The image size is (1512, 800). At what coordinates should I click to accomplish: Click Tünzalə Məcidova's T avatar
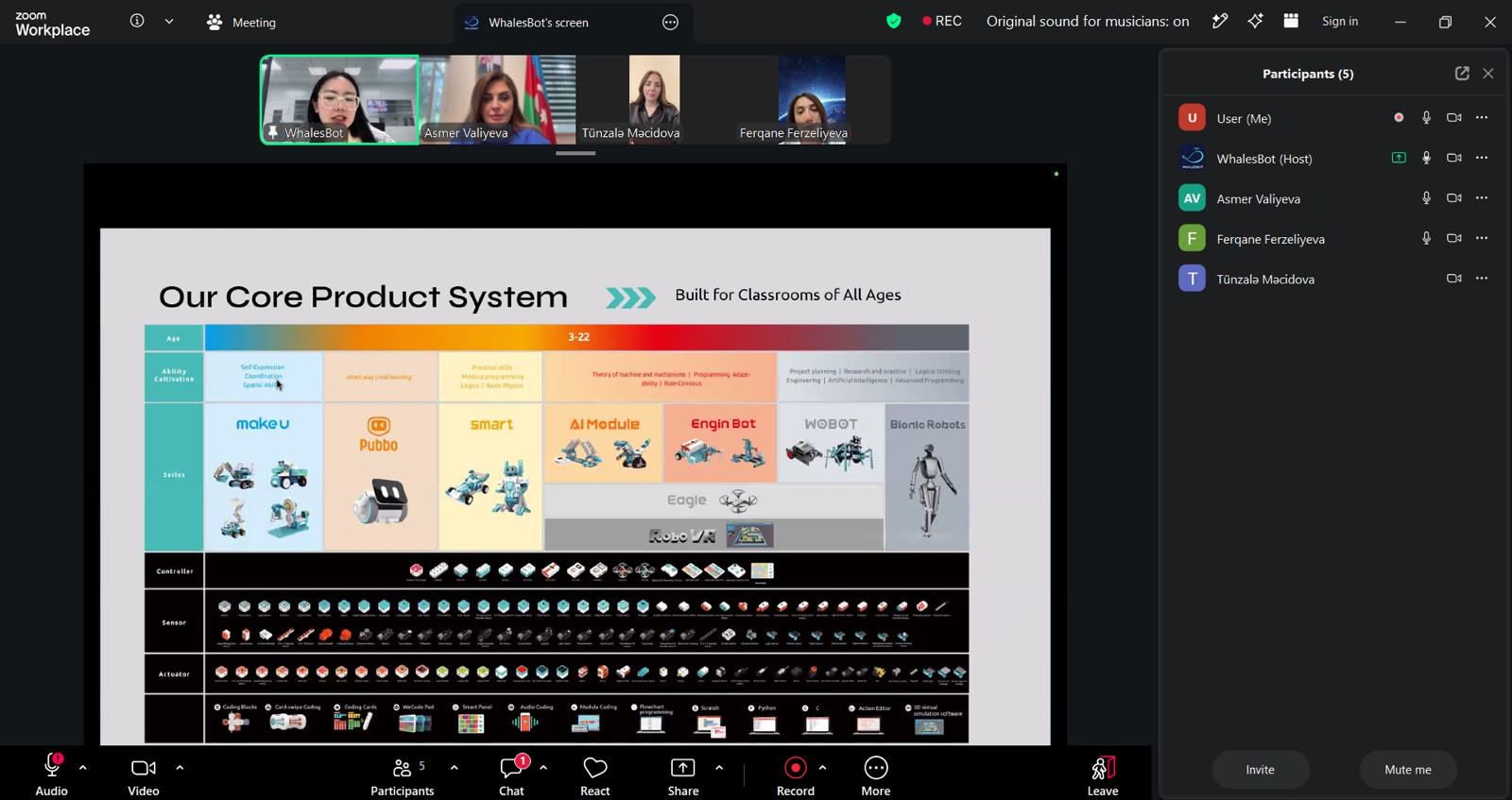click(x=1192, y=279)
